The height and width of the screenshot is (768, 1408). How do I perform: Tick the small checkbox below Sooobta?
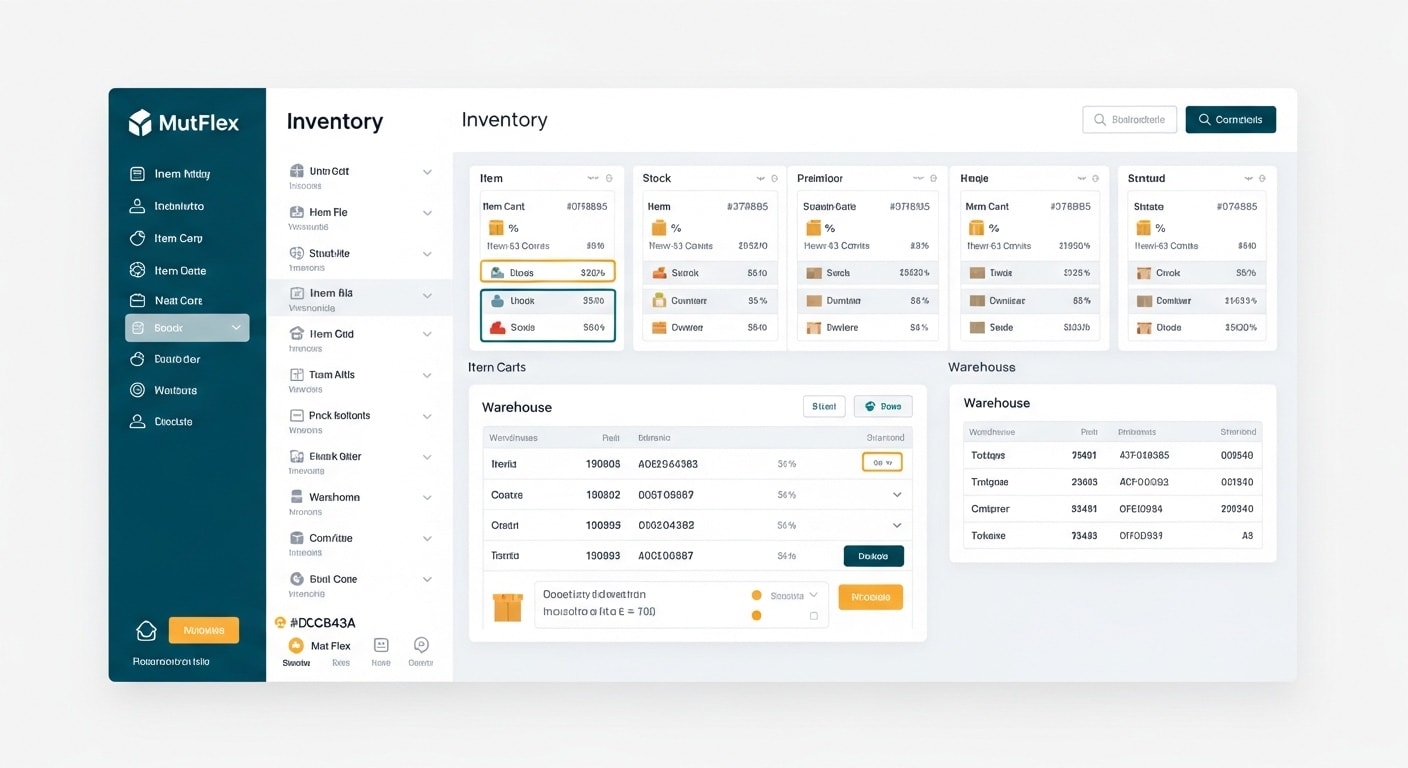click(x=814, y=616)
